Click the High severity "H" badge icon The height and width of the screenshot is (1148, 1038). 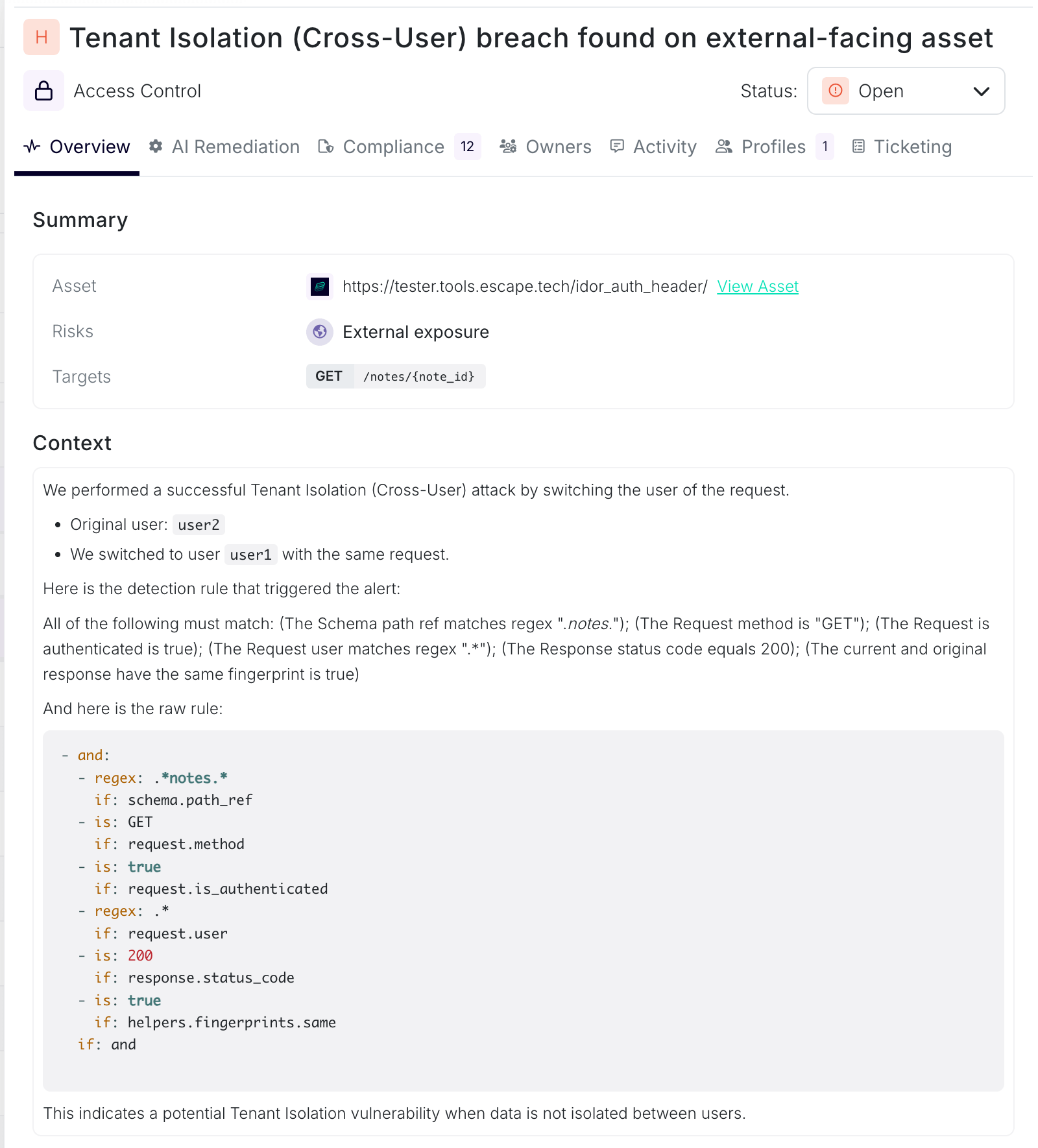tap(42, 37)
